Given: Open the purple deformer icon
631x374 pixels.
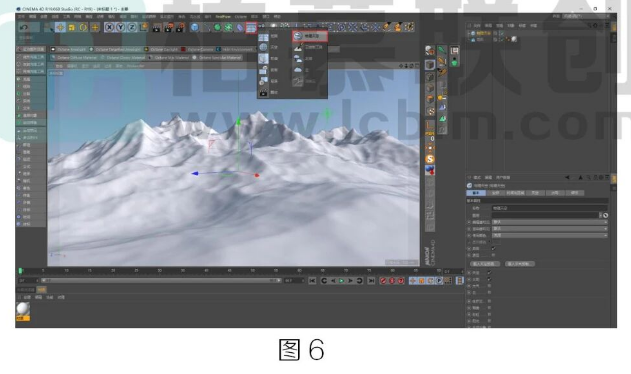Looking at the screenshot, I should (x=240, y=27).
